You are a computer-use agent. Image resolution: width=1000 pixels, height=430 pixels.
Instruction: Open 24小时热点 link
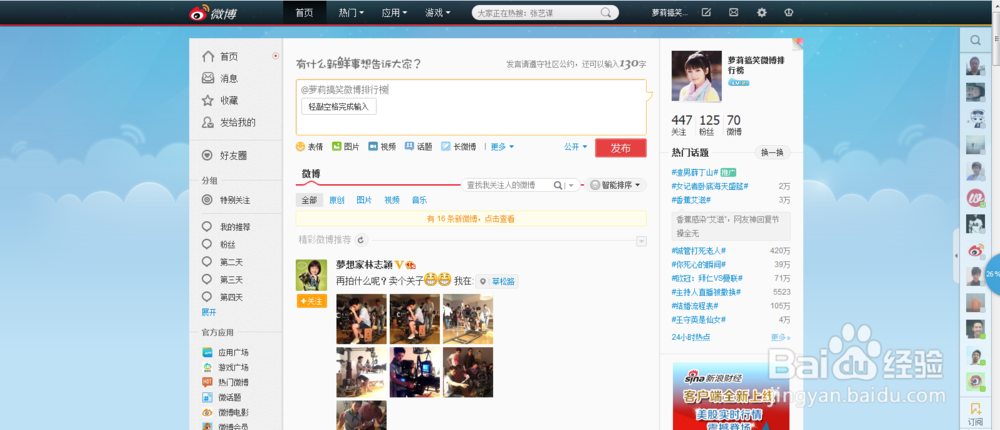tap(691, 337)
